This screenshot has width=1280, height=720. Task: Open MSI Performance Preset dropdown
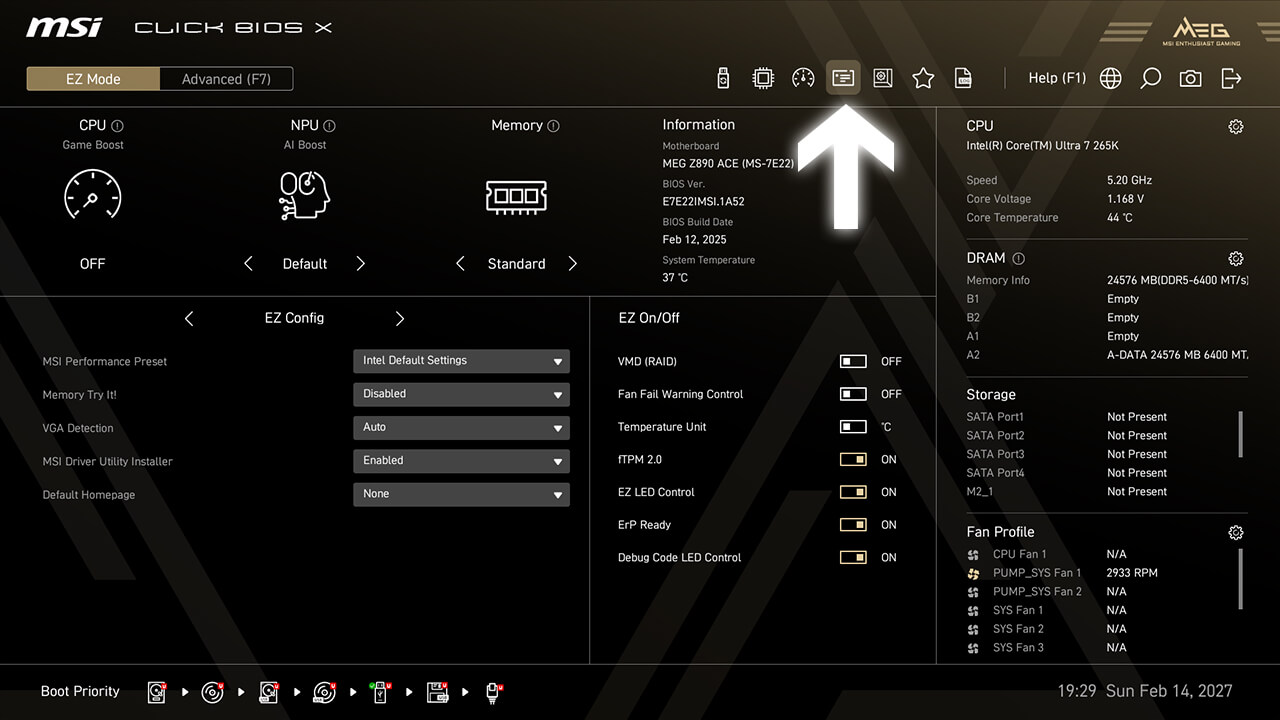(461, 361)
